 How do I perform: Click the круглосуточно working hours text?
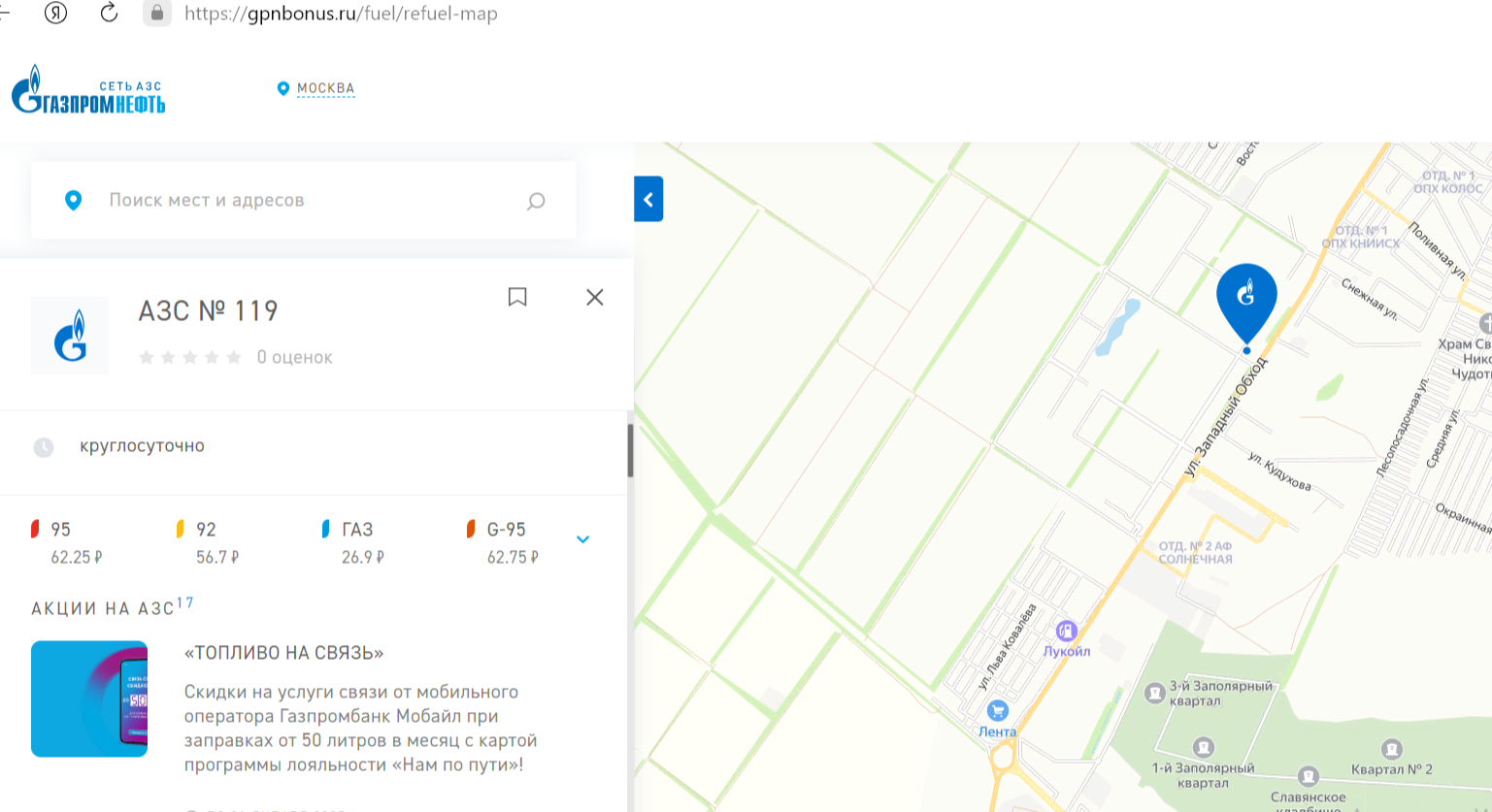(143, 446)
